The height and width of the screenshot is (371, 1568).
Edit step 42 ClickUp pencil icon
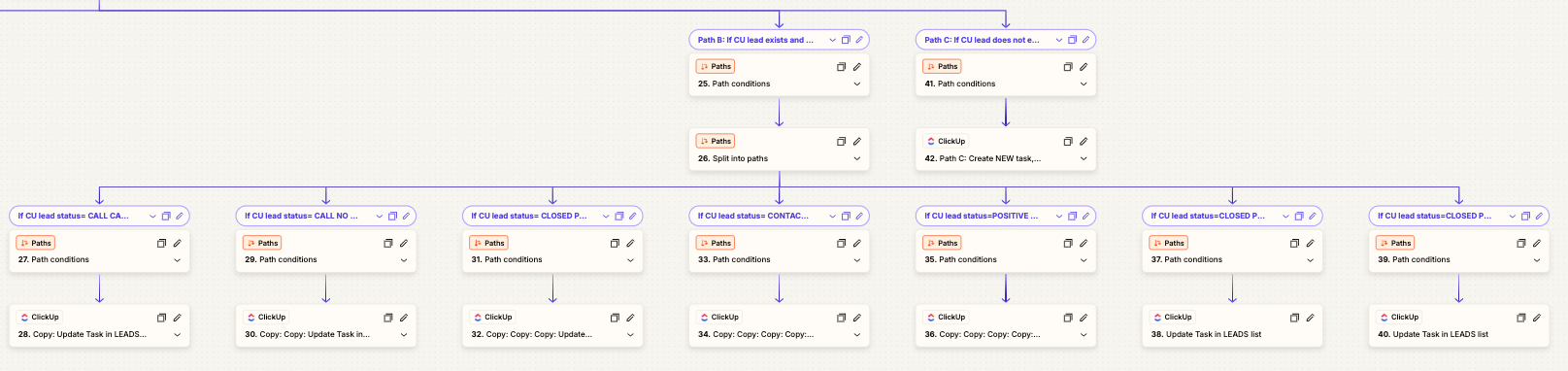pos(1084,142)
